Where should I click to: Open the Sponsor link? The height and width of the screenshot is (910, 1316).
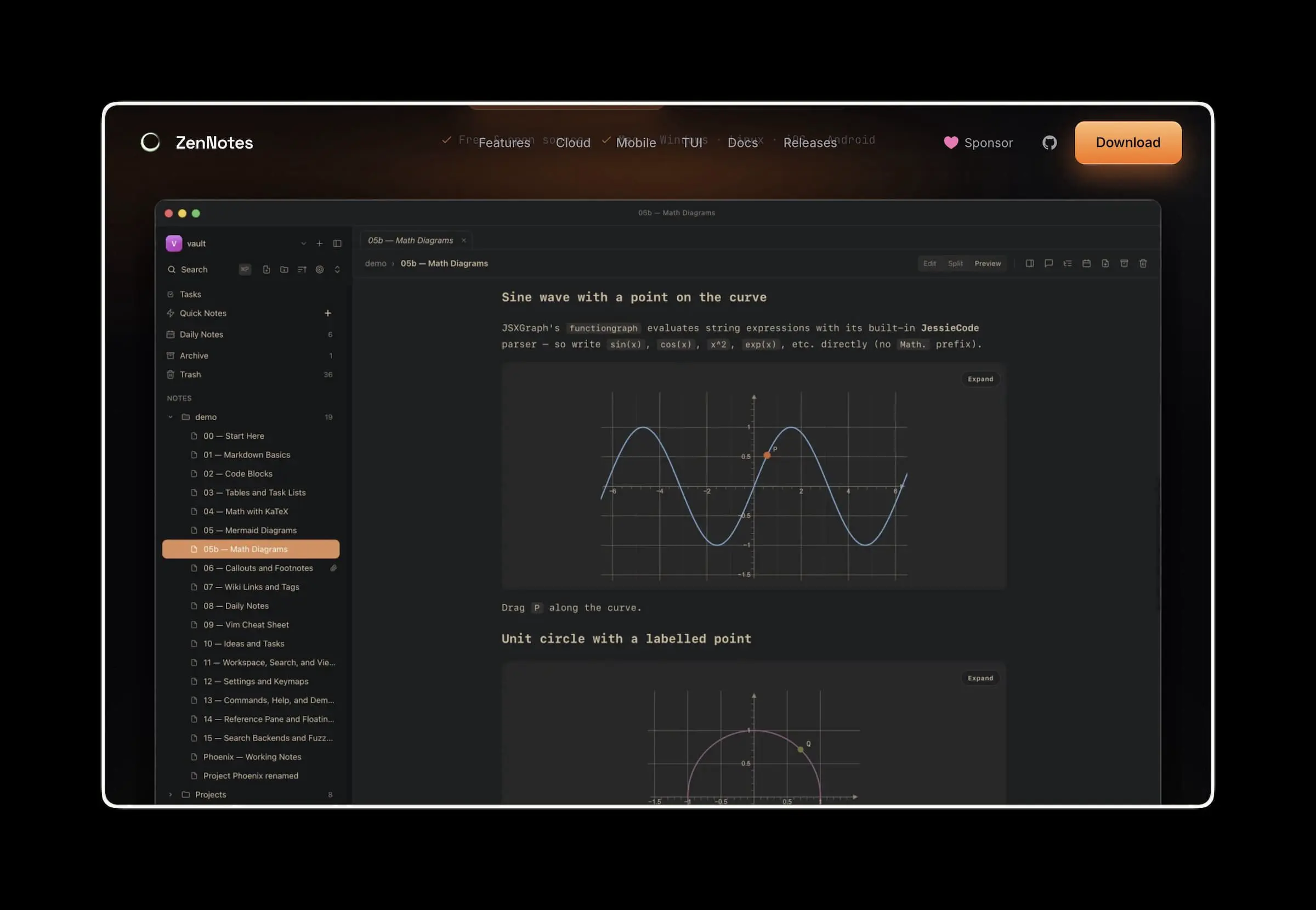coord(978,143)
